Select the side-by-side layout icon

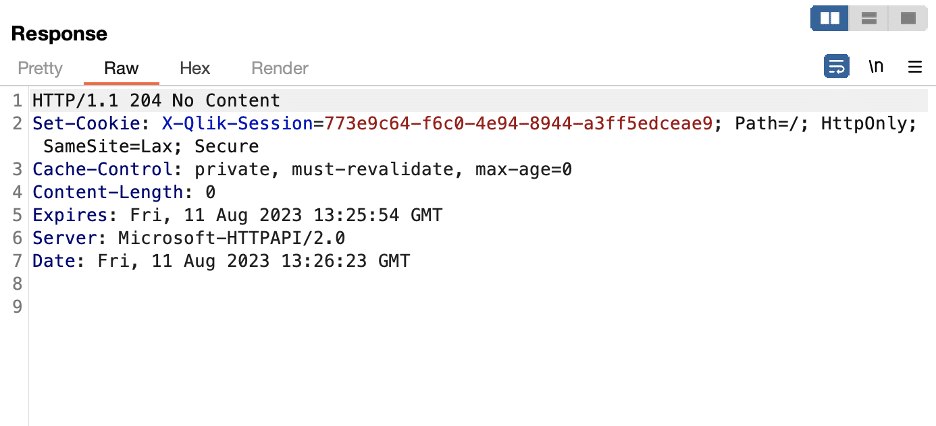click(829, 18)
